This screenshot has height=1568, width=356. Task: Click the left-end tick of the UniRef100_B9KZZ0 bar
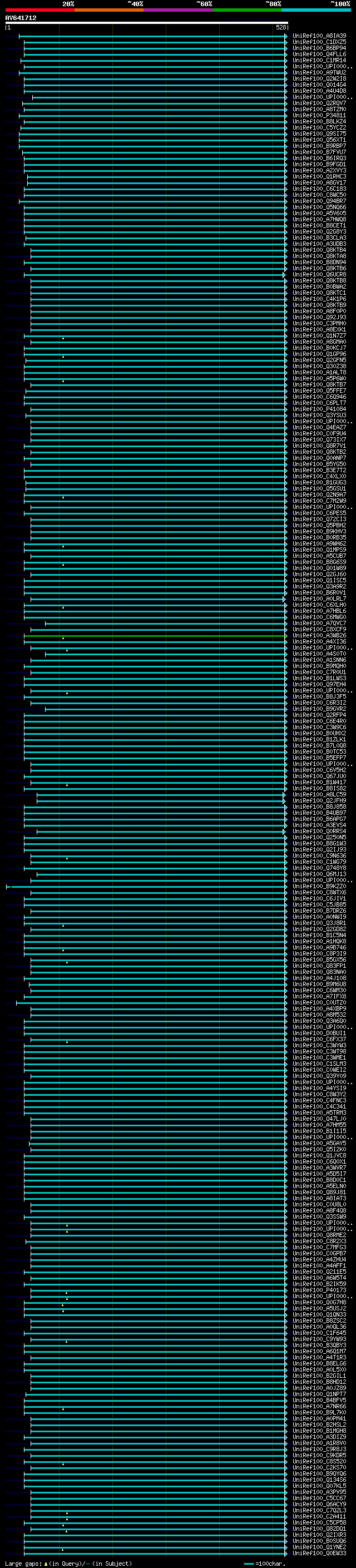point(7,887)
